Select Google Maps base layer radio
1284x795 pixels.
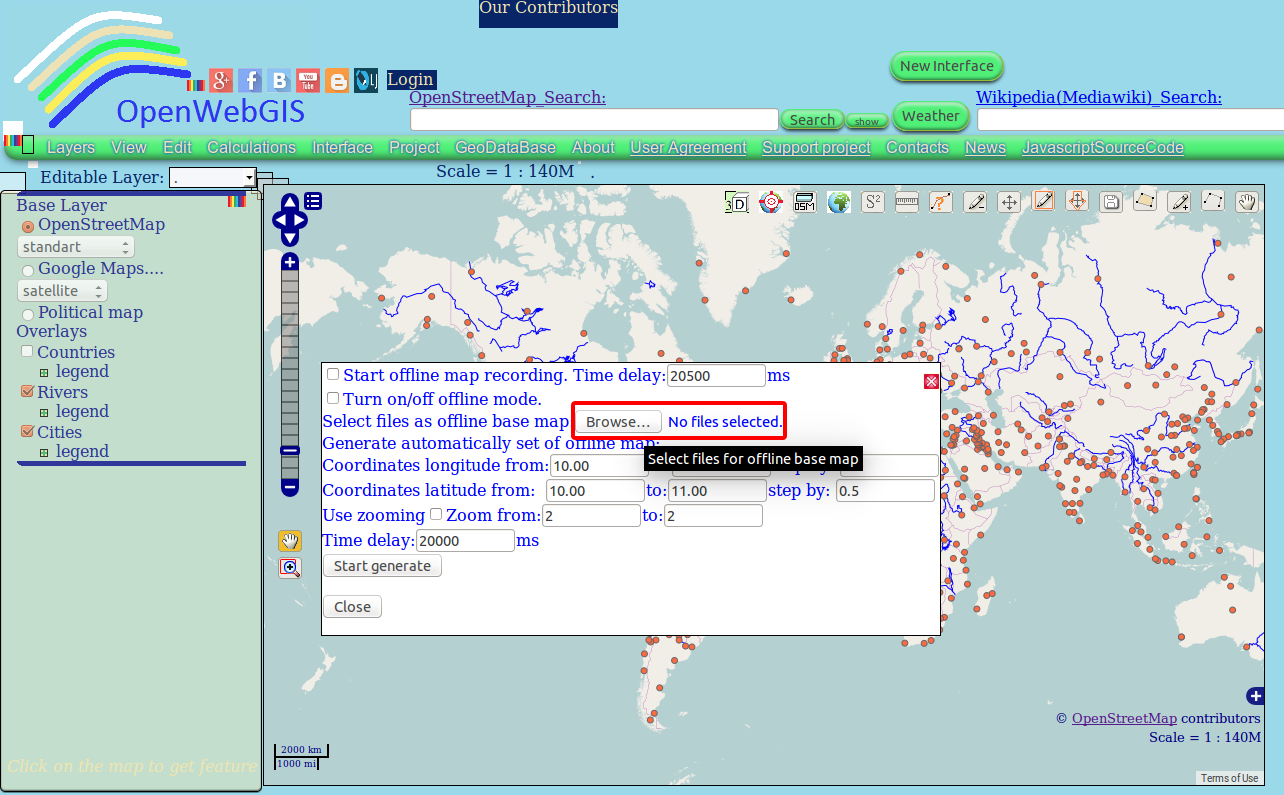pos(28,270)
